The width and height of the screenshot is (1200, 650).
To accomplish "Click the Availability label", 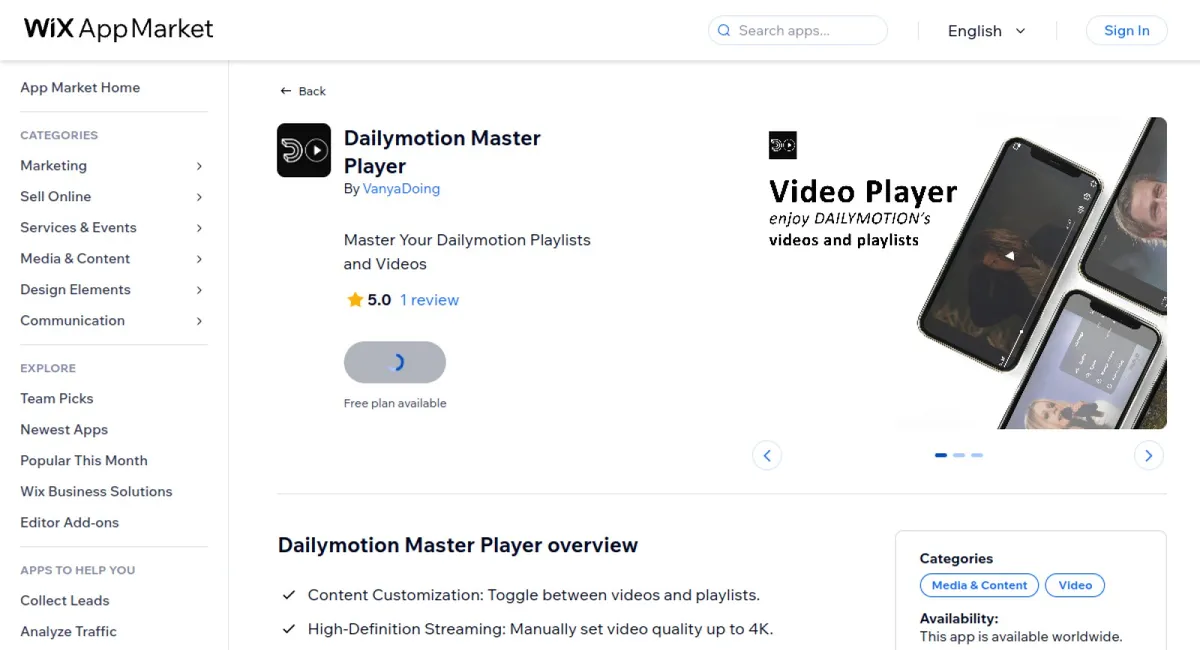I will 959,619.
